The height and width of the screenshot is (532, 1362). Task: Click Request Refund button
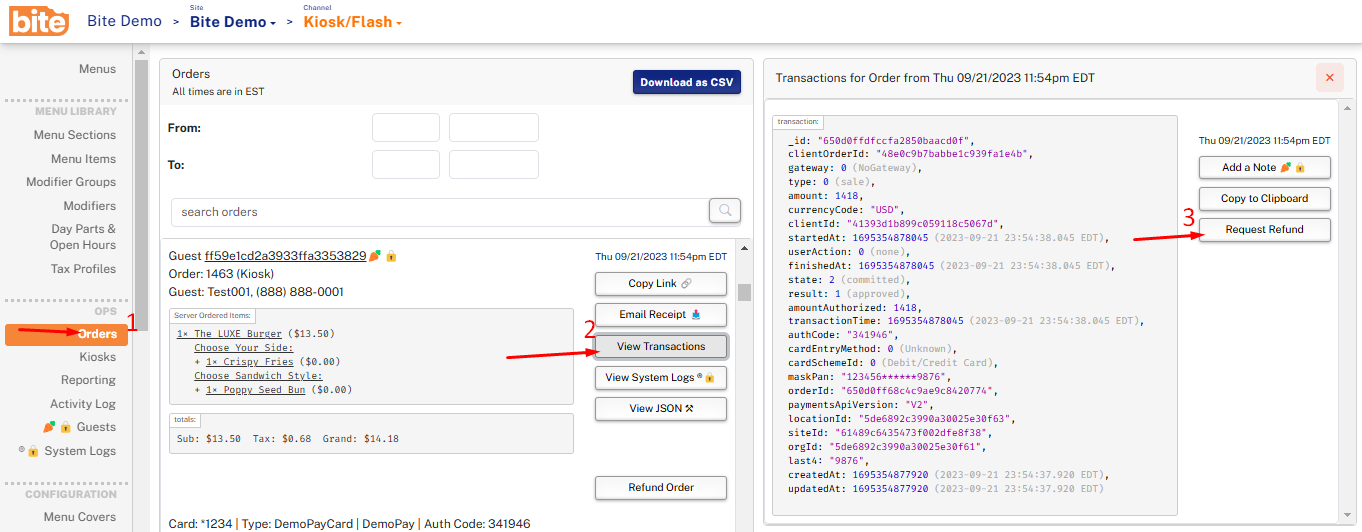pyautogui.click(x=1264, y=229)
